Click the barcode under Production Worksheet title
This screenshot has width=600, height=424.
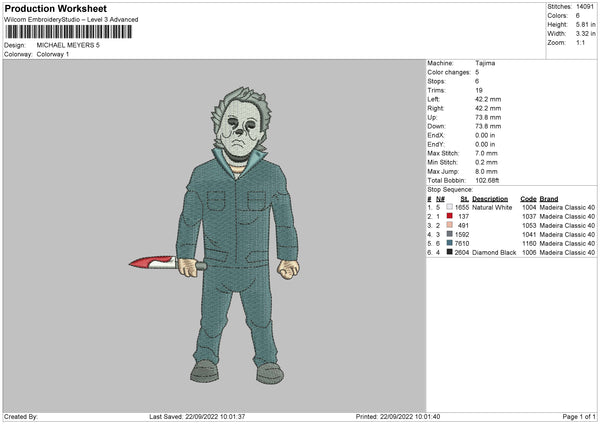pos(69,32)
